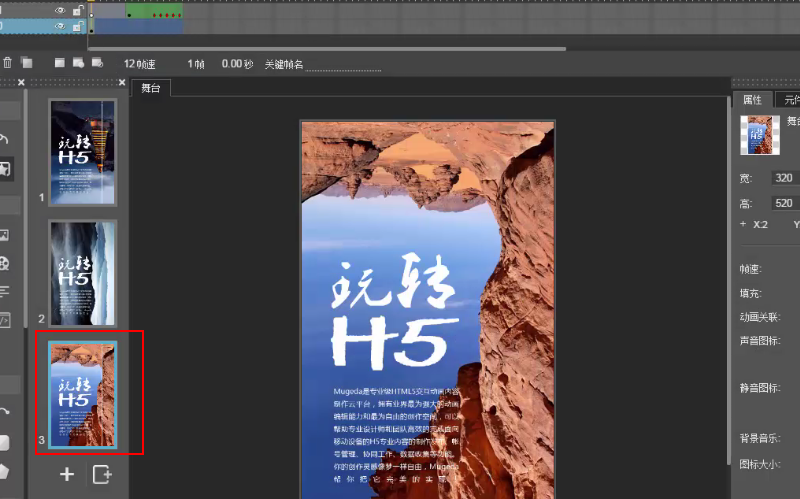Select the polygon shape tool

click(5, 471)
